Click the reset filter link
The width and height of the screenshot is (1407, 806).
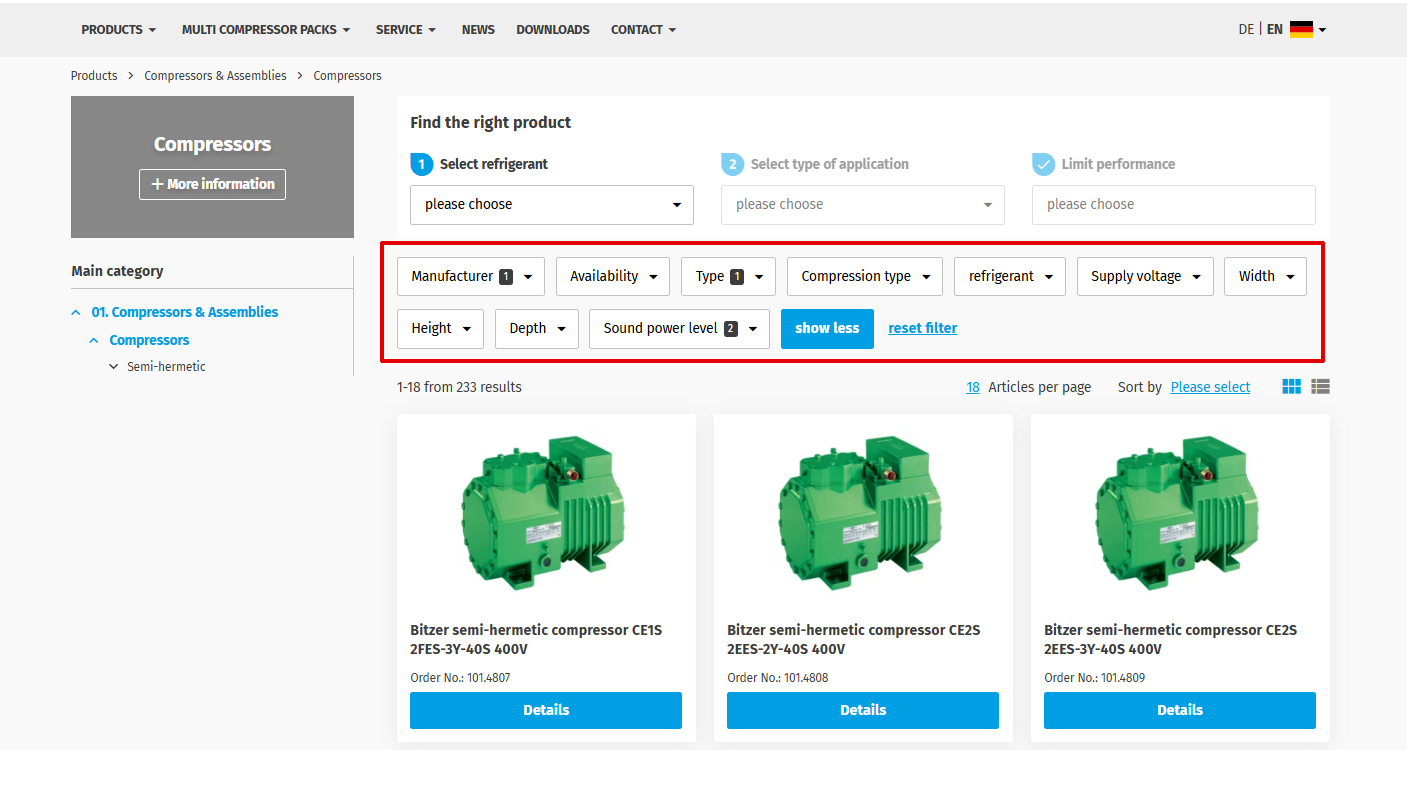[x=922, y=329]
